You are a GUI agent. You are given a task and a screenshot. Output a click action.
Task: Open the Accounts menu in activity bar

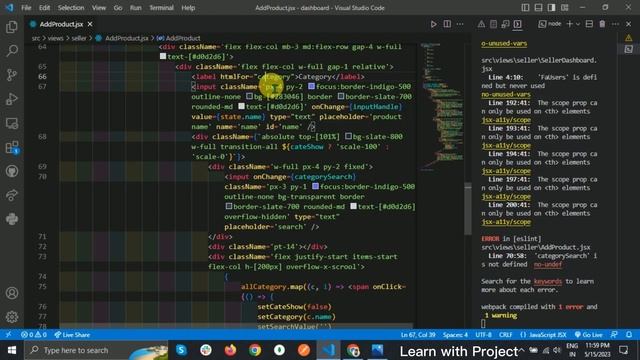12,293
